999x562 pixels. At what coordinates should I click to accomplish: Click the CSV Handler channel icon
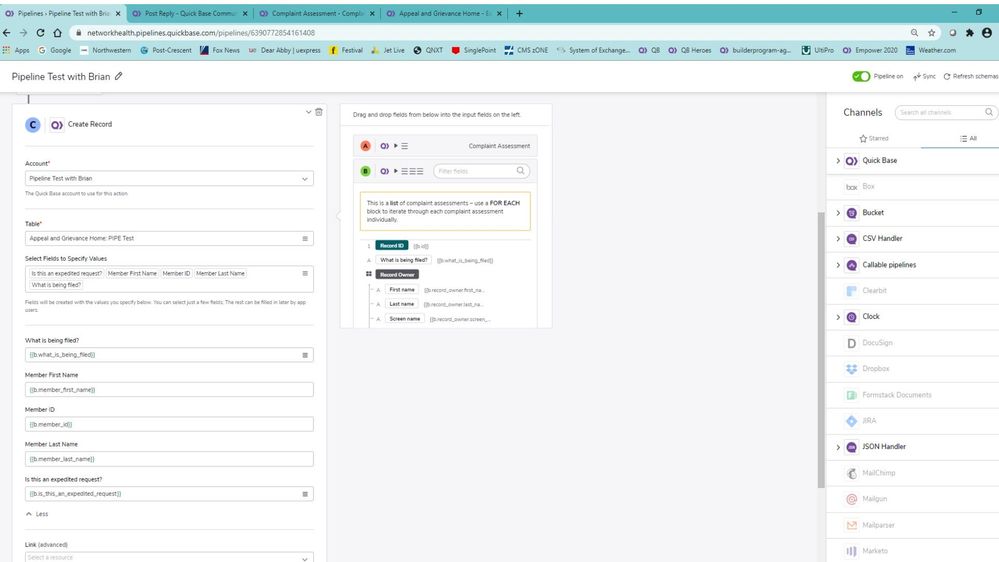tap(851, 239)
